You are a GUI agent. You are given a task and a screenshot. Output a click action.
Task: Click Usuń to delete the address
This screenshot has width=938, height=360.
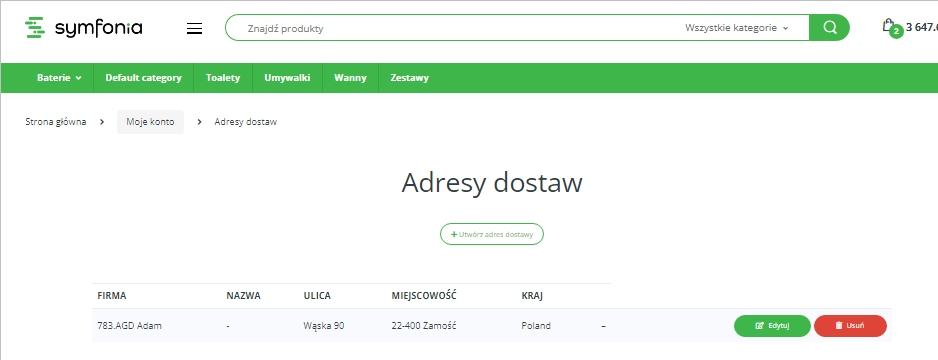[850, 326]
